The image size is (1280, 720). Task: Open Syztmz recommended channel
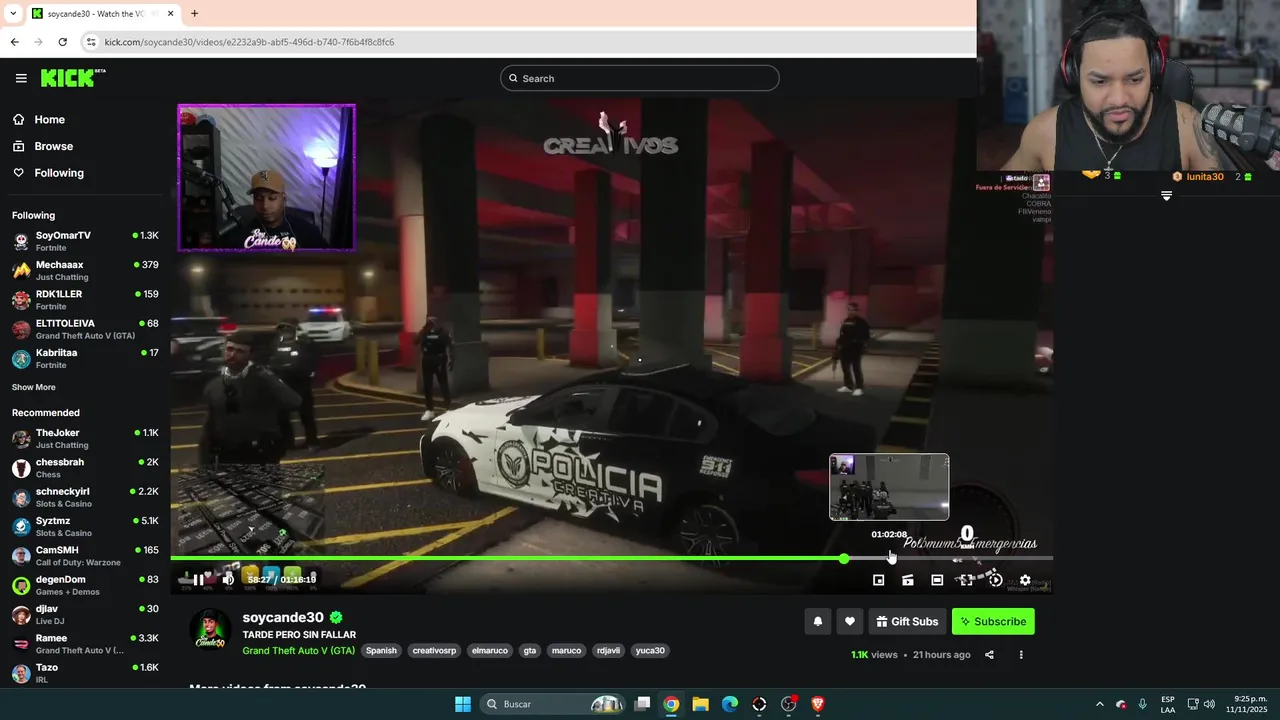[x=84, y=526]
